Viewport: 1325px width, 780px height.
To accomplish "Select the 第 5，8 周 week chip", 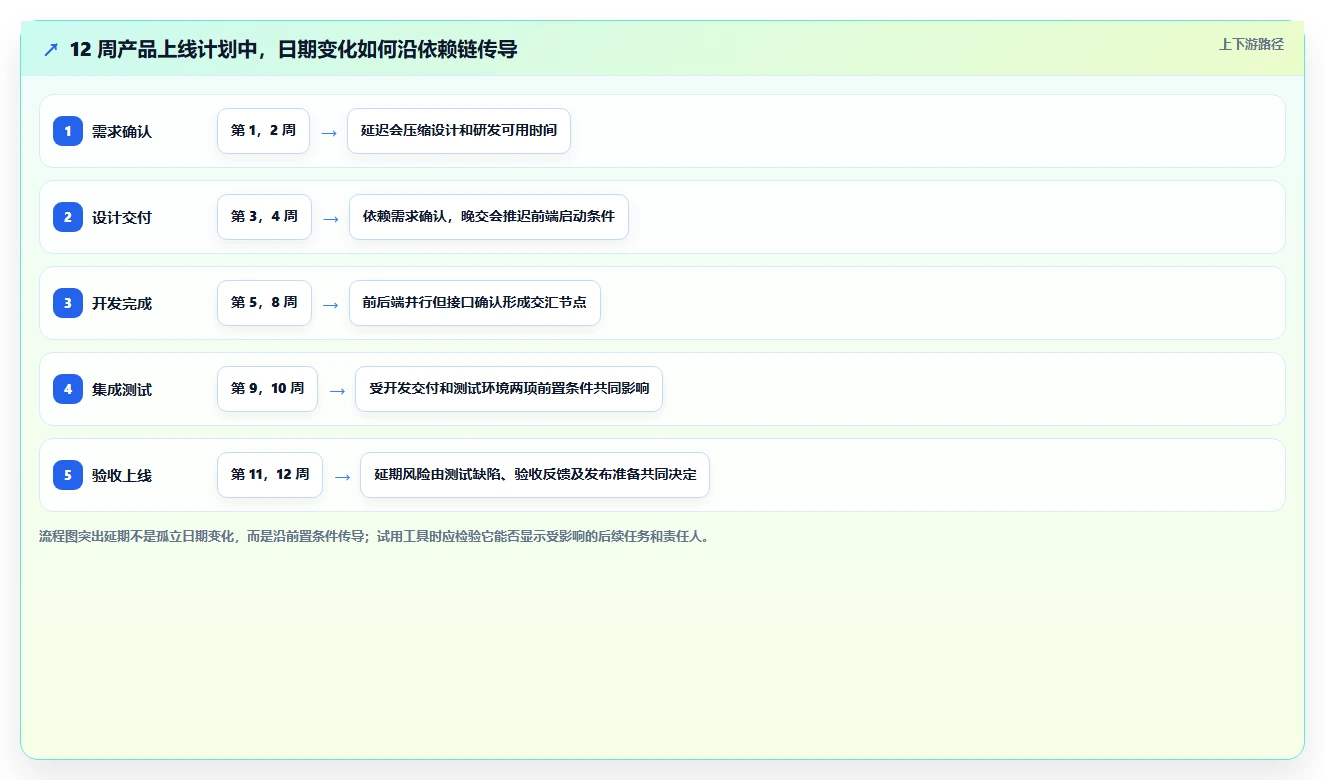I will [264, 303].
